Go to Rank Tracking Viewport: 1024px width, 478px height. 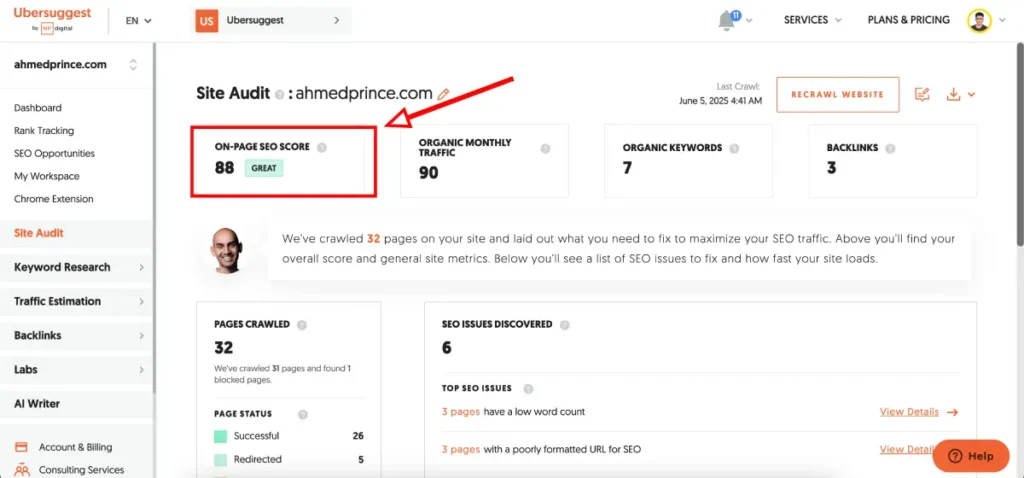[44, 131]
